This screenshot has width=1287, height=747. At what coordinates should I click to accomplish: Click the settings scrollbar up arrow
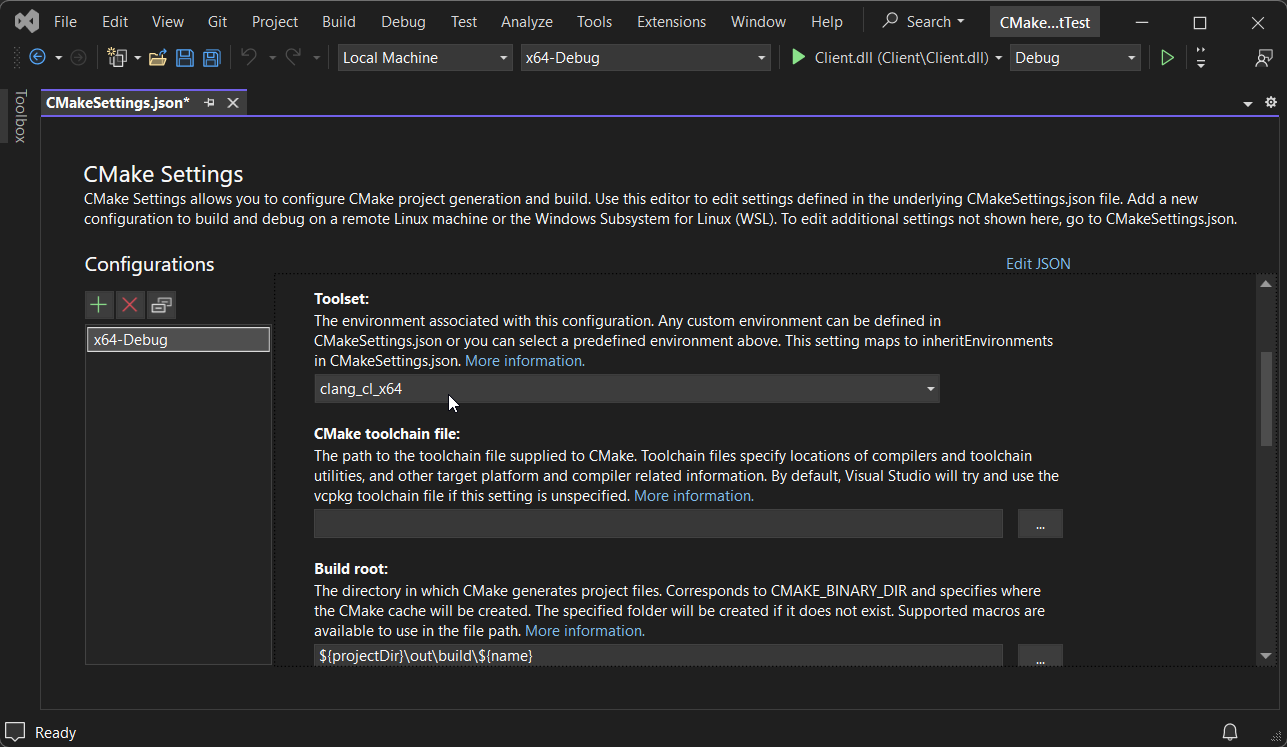[1266, 285]
